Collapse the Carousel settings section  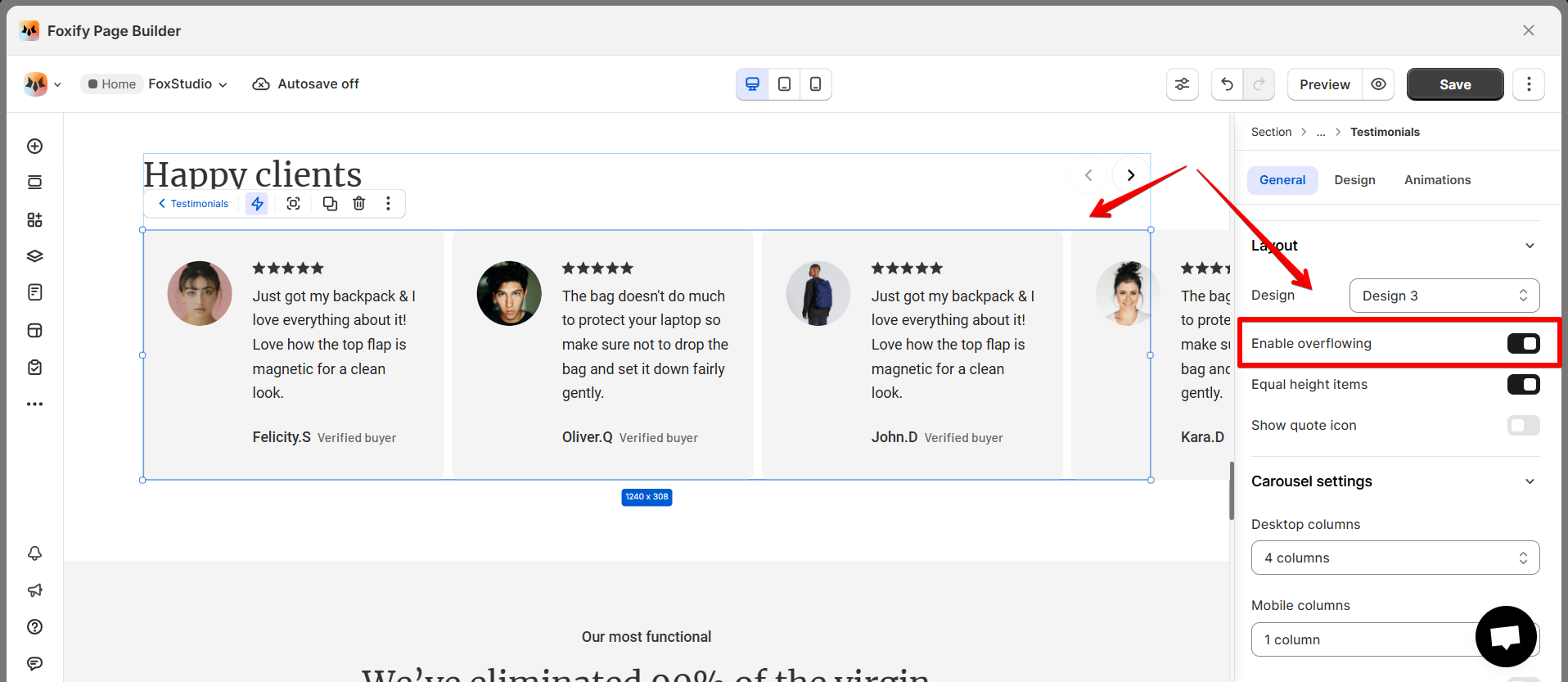click(x=1530, y=481)
